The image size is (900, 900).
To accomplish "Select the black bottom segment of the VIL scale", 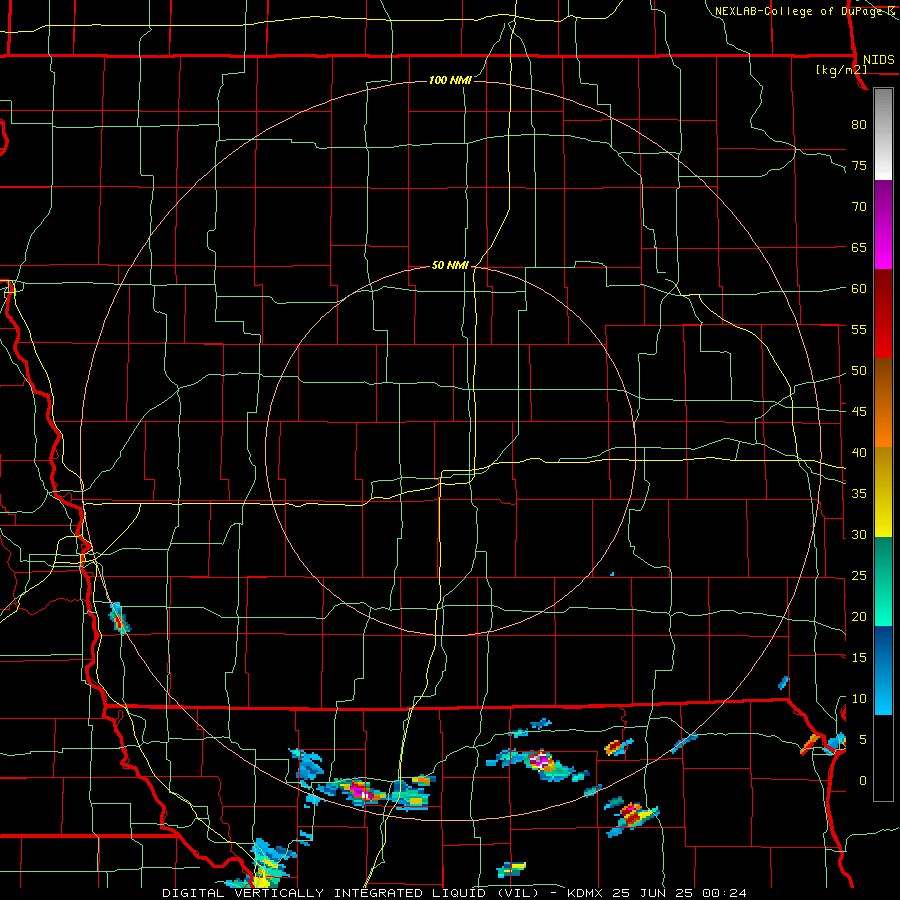I will click(883, 758).
